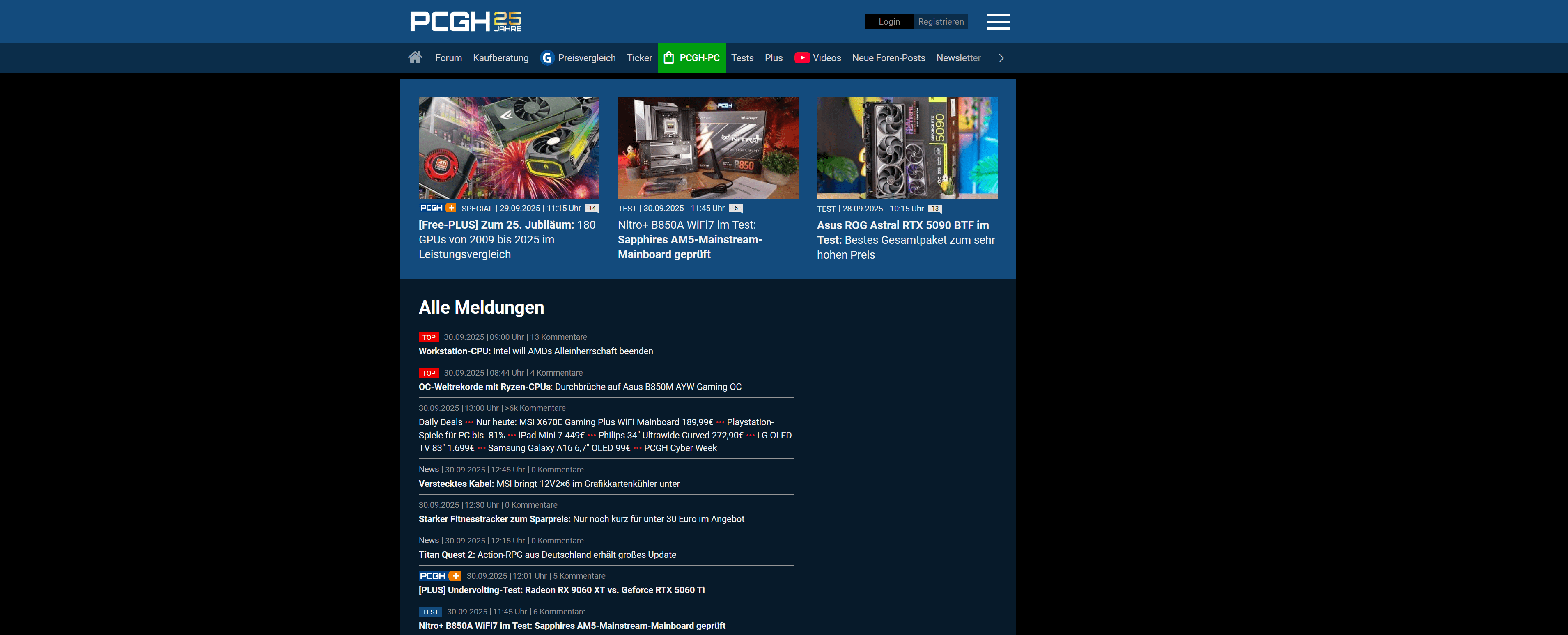Open Workstation-CPU Intel article headline
The width and height of the screenshot is (1568, 635).
pyautogui.click(x=536, y=351)
